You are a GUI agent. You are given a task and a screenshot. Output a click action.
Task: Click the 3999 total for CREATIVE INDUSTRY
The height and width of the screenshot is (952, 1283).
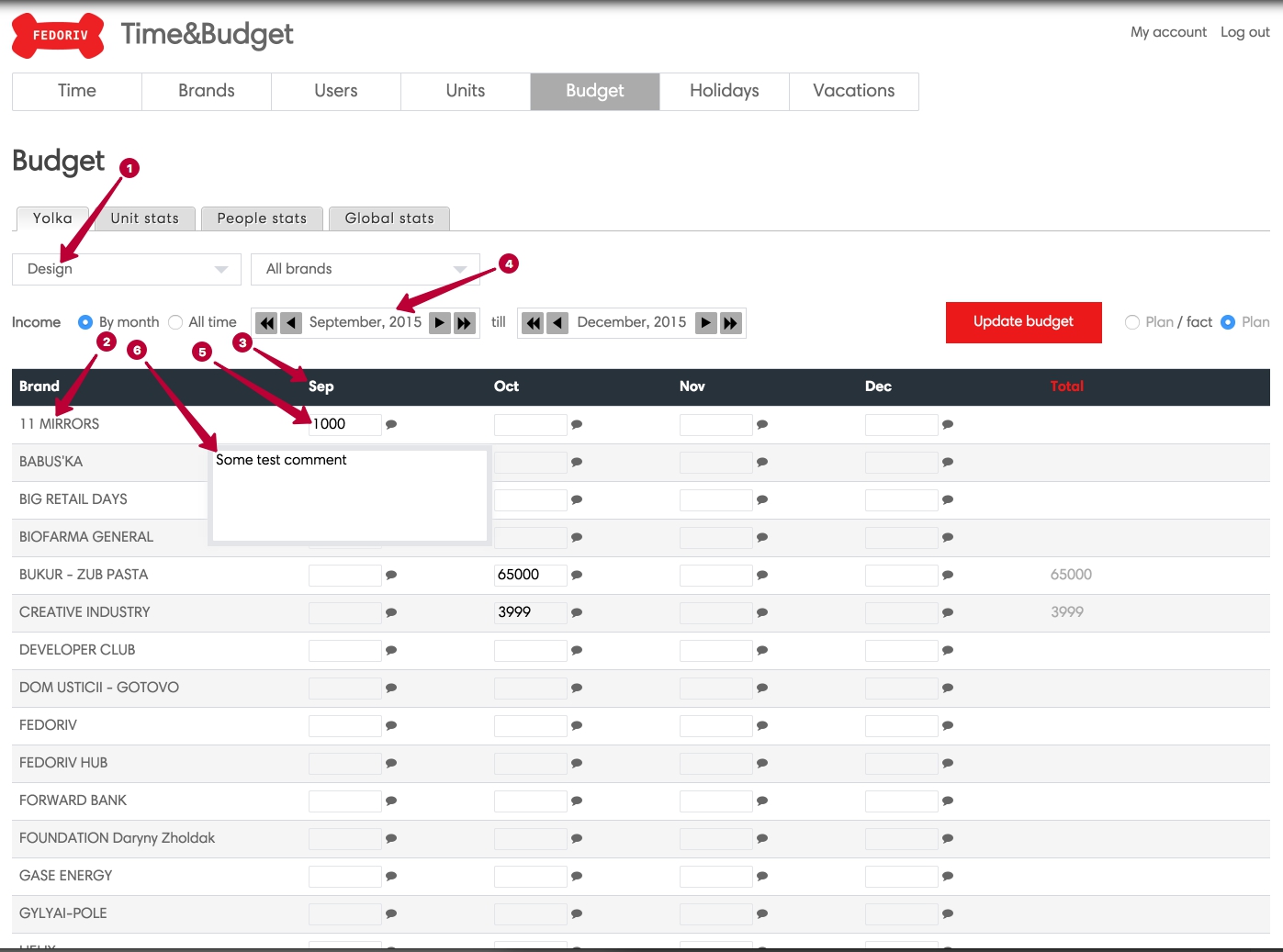[x=1067, y=612]
